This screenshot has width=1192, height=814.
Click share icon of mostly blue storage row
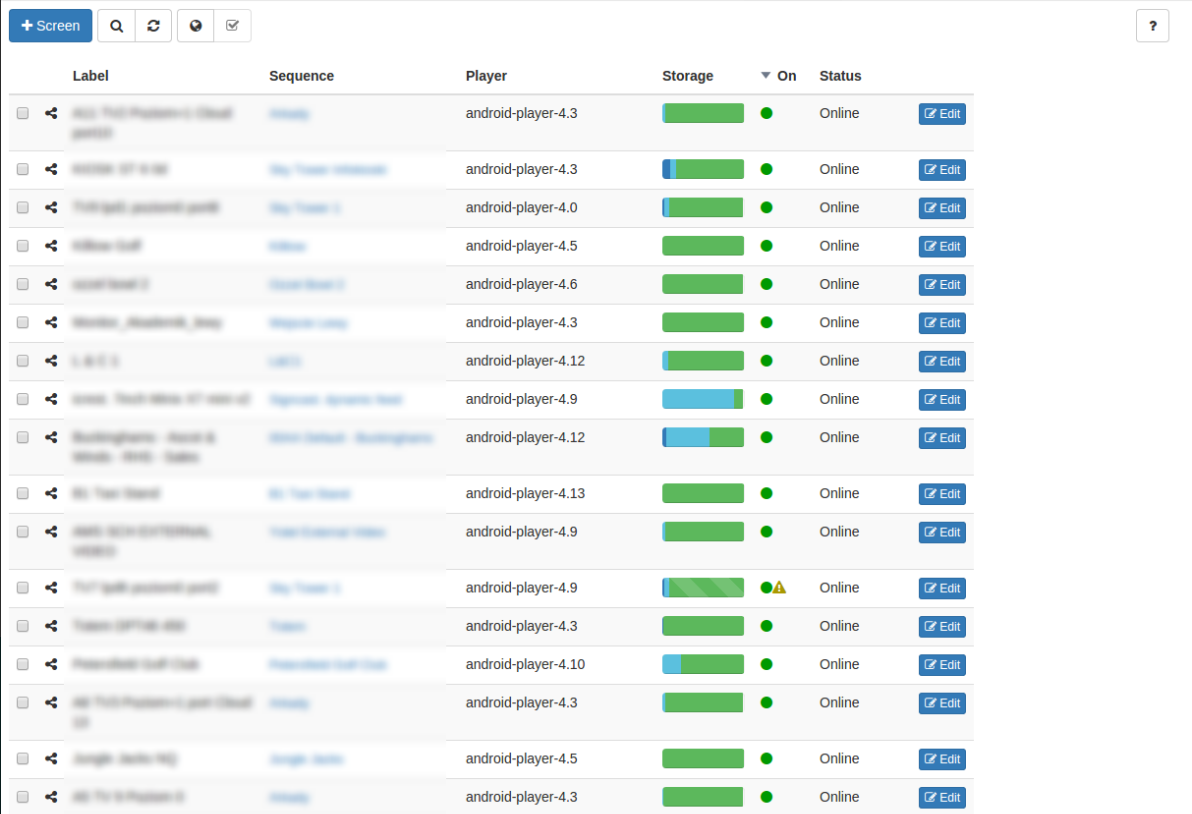pos(51,399)
